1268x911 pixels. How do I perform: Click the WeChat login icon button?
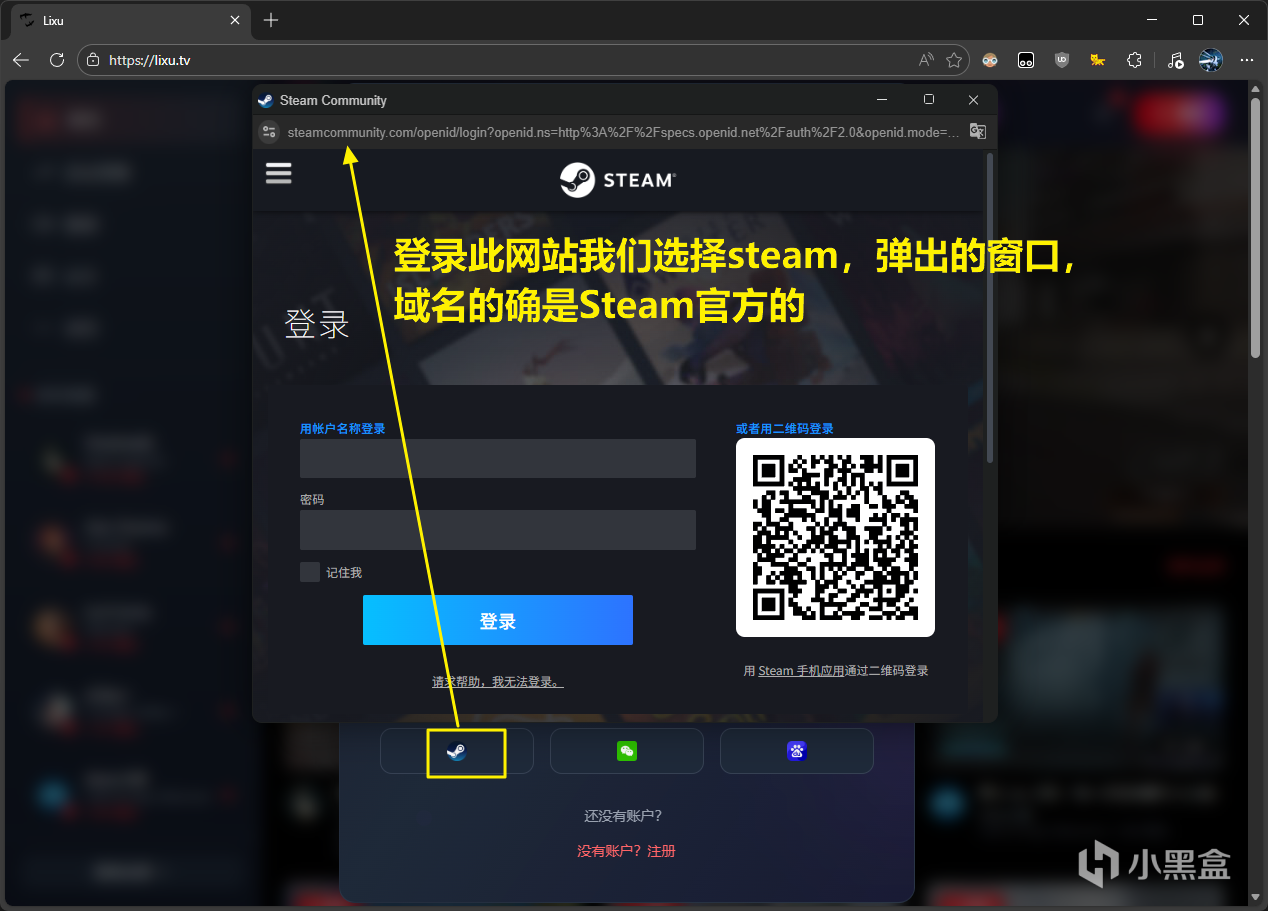coord(626,751)
